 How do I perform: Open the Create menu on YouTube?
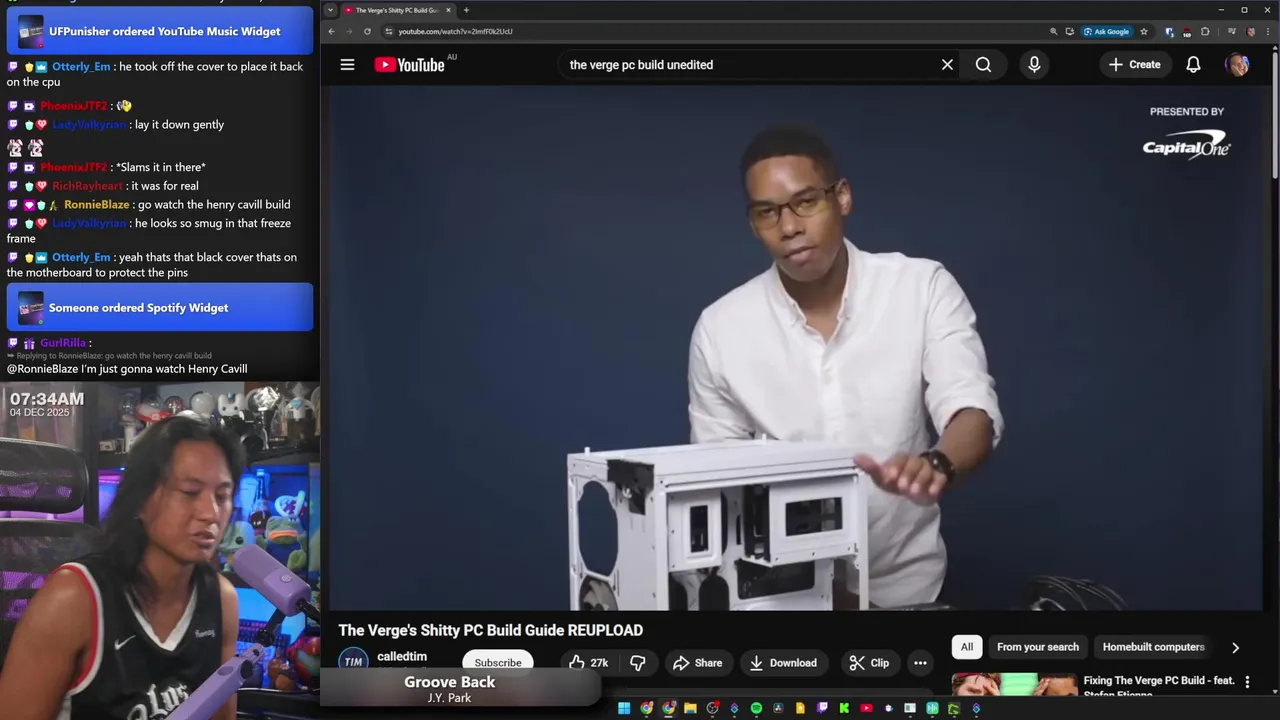(x=1134, y=65)
